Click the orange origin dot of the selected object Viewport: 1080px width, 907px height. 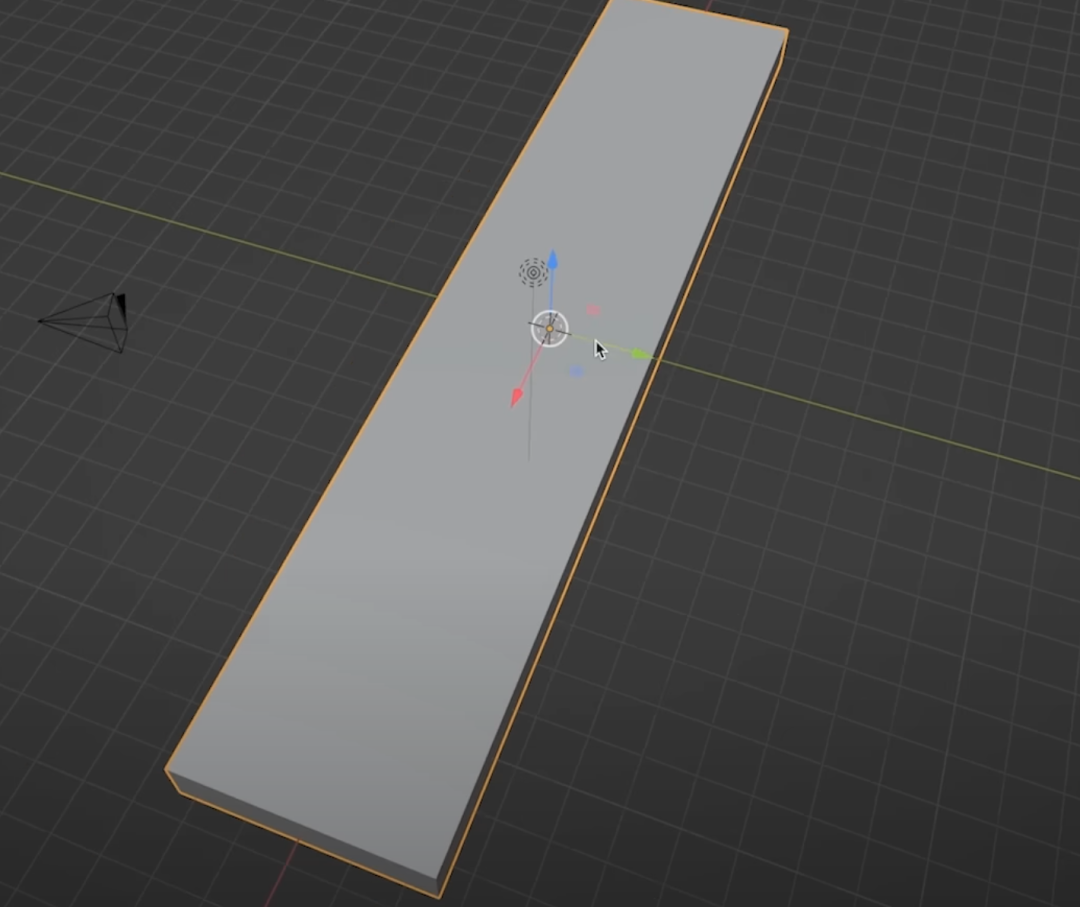[550, 329]
